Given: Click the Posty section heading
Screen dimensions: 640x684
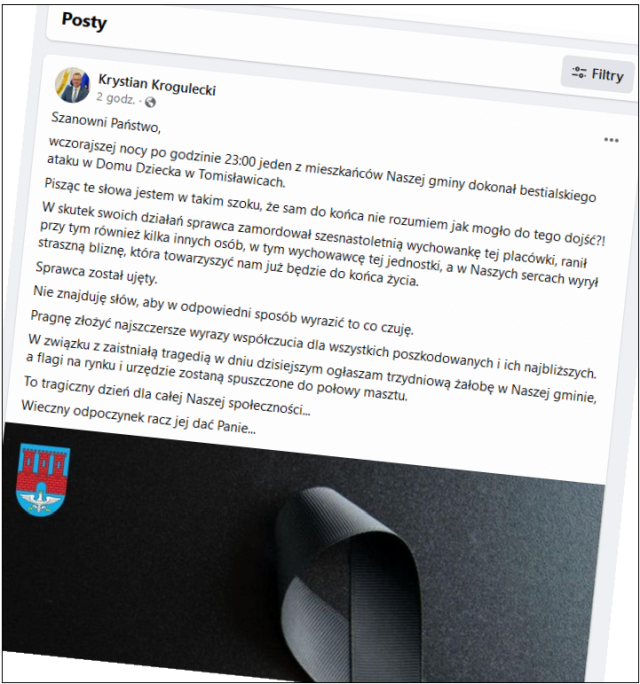Looking at the screenshot, I should click(84, 21).
